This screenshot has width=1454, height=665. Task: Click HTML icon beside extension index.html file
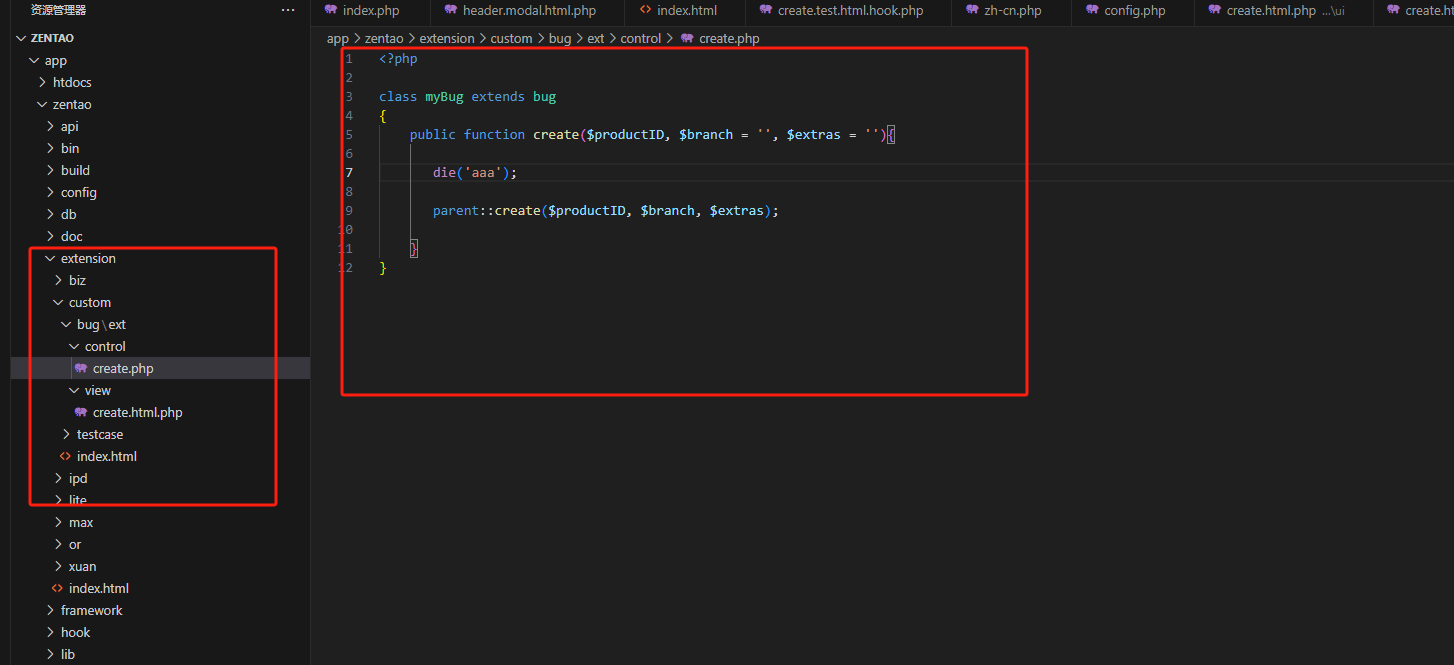pyautogui.click(x=65, y=456)
